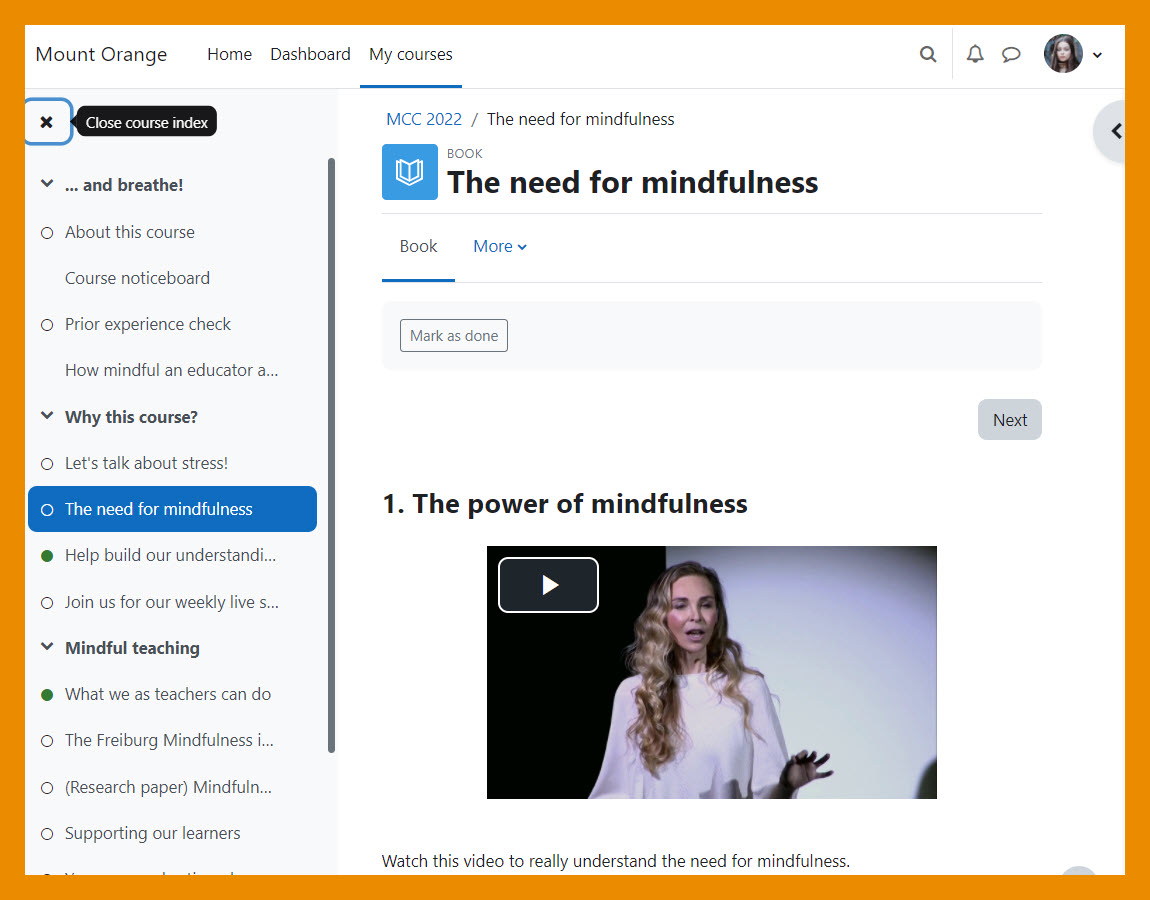Close the course index with X
The width and height of the screenshot is (1150, 900).
[47, 122]
